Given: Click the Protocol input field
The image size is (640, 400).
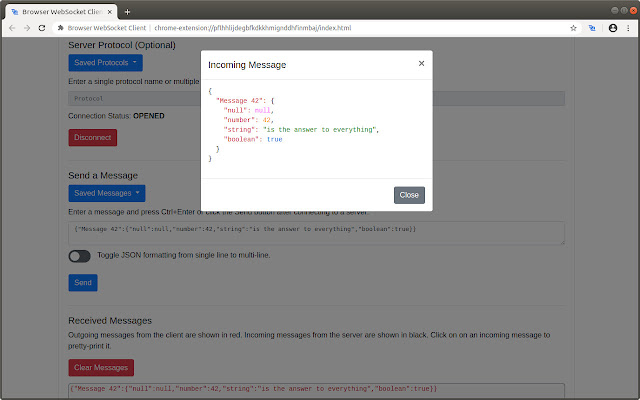Looking at the screenshot, I should [130, 99].
